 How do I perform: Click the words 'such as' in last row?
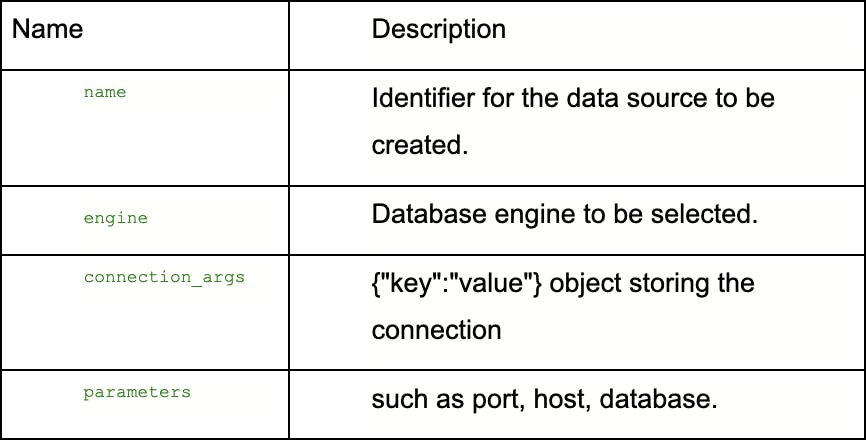click(x=417, y=400)
